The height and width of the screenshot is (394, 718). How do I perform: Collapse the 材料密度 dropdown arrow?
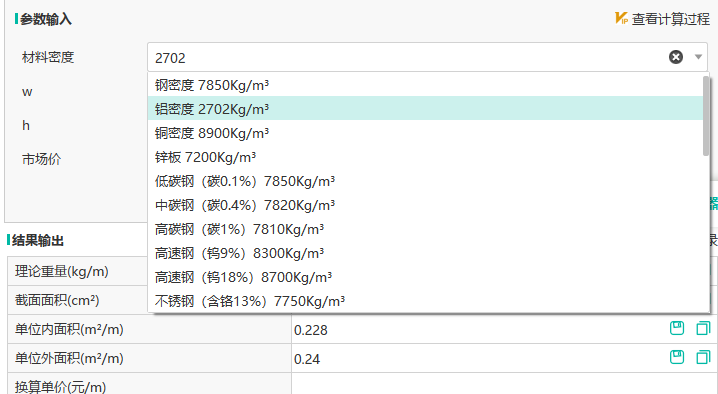(x=698, y=57)
